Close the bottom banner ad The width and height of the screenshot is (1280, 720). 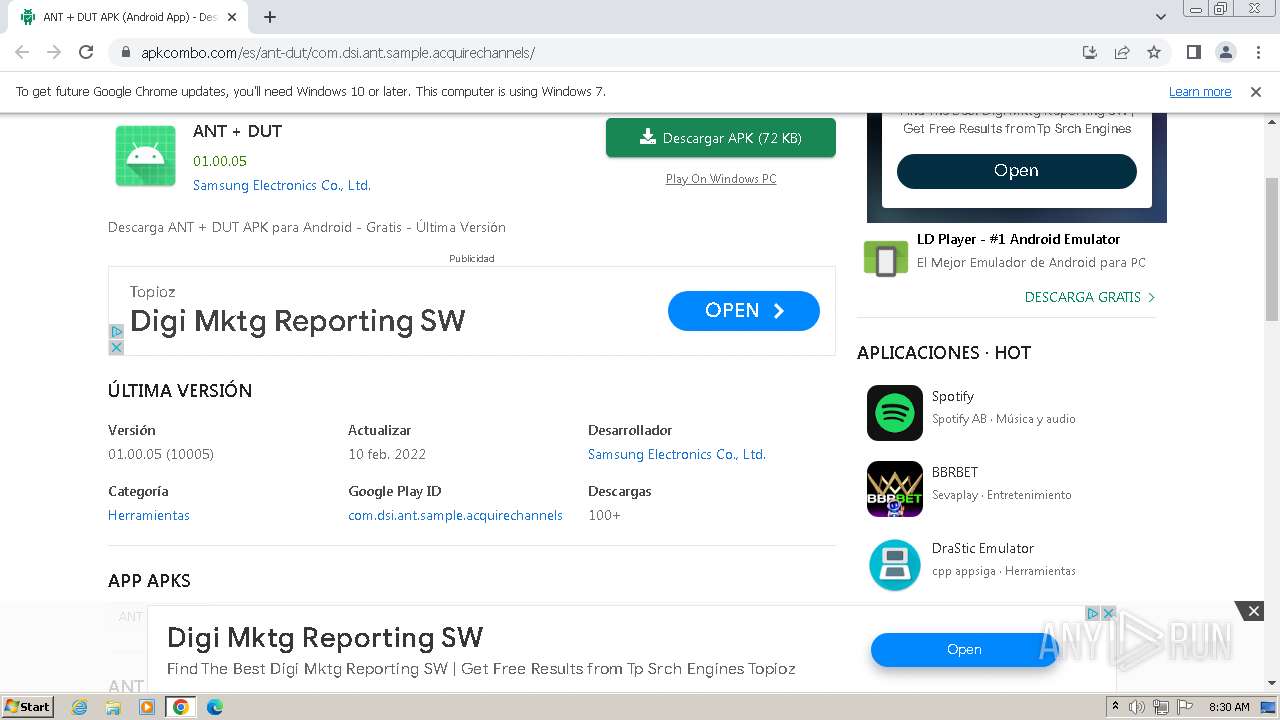click(x=1253, y=611)
